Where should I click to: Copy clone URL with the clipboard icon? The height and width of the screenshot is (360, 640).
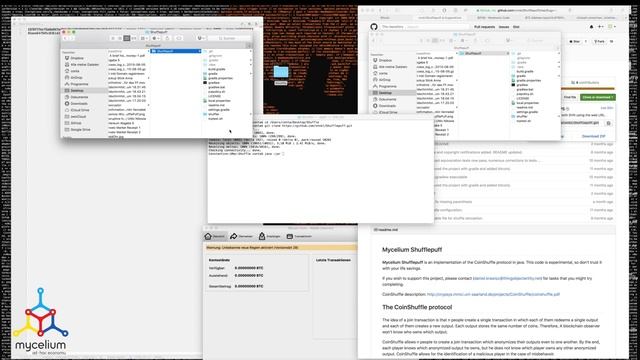coord(608,123)
